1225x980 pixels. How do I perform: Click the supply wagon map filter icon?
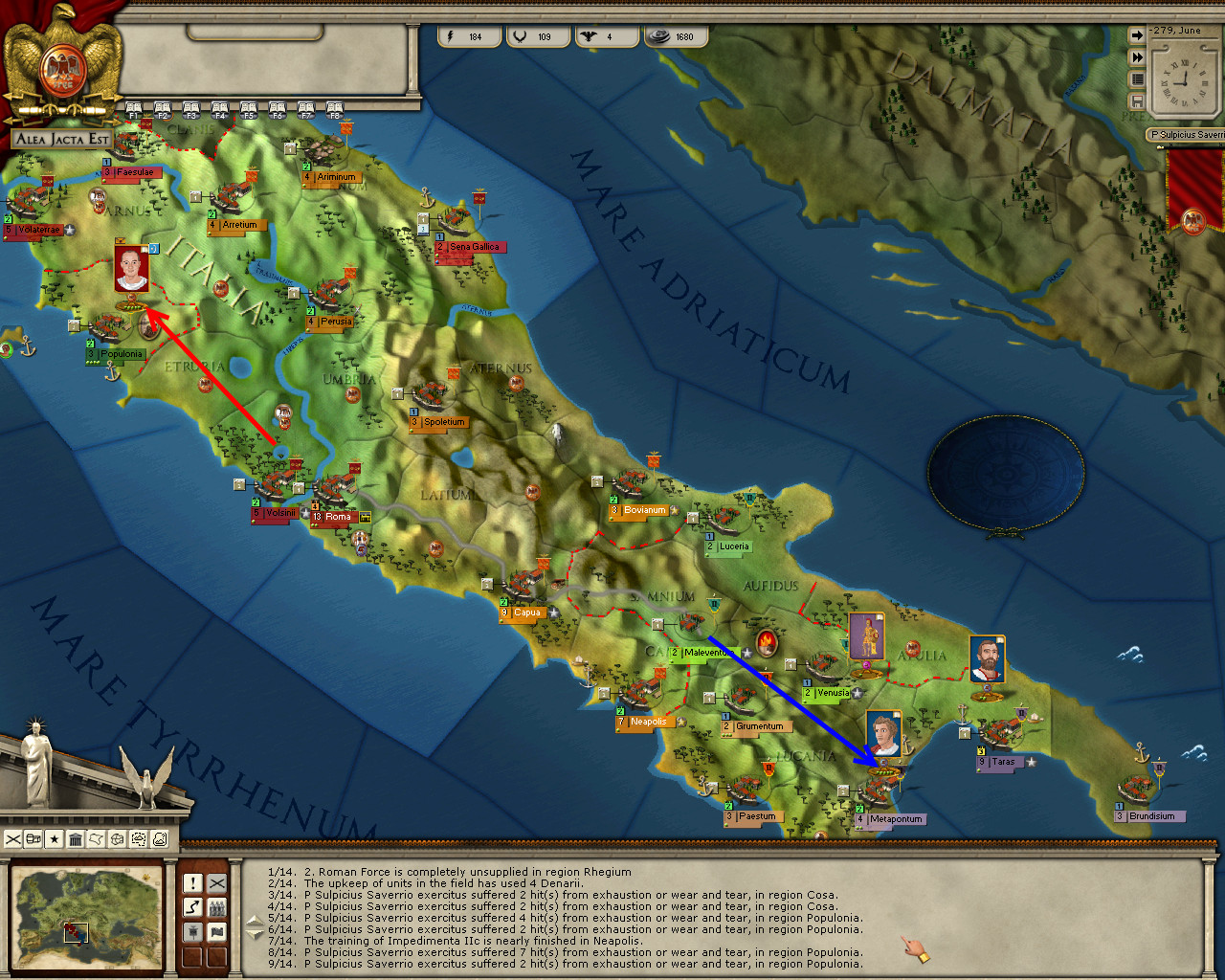33,839
